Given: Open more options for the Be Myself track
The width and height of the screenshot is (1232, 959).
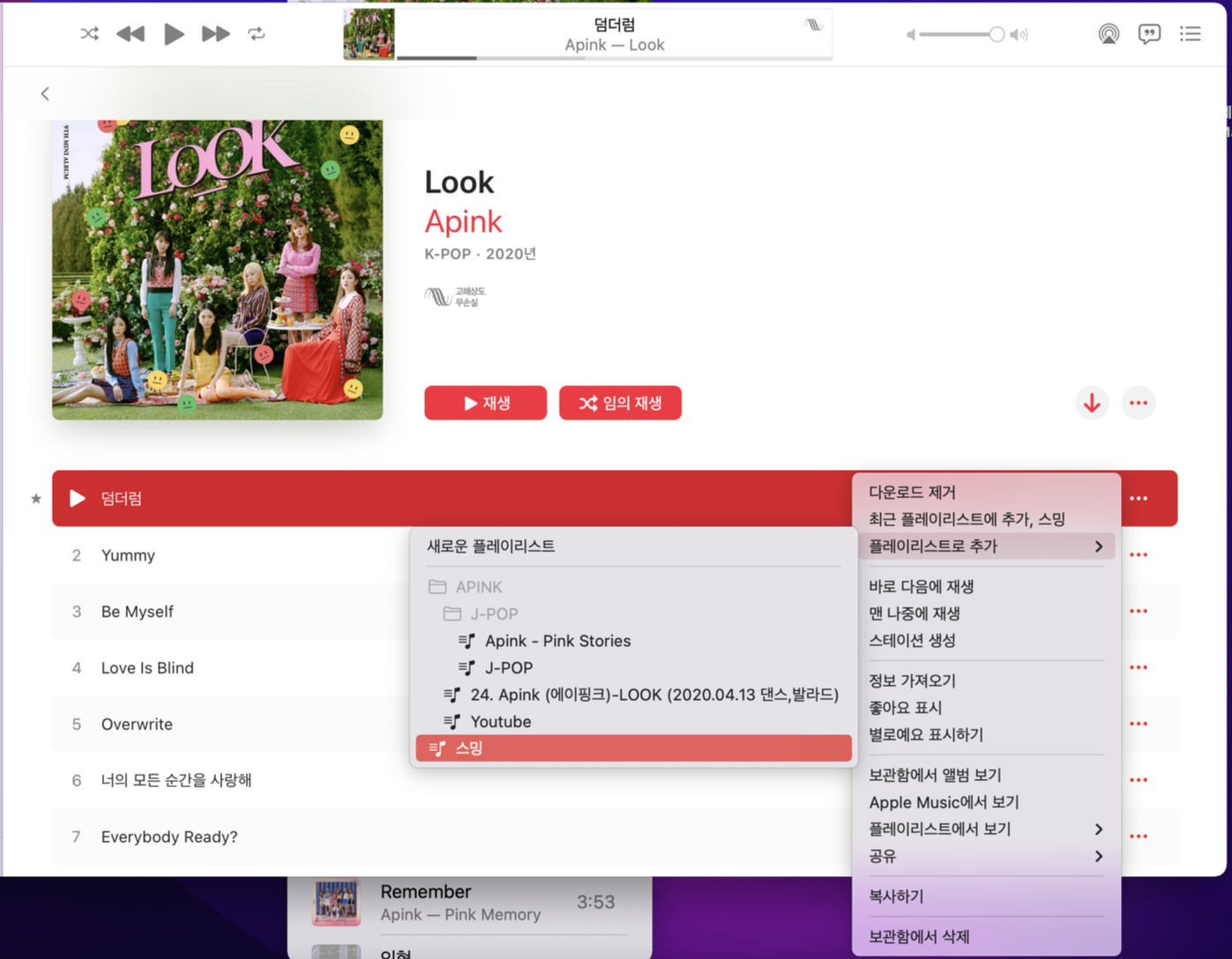Looking at the screenshot, I should 1139,611.
